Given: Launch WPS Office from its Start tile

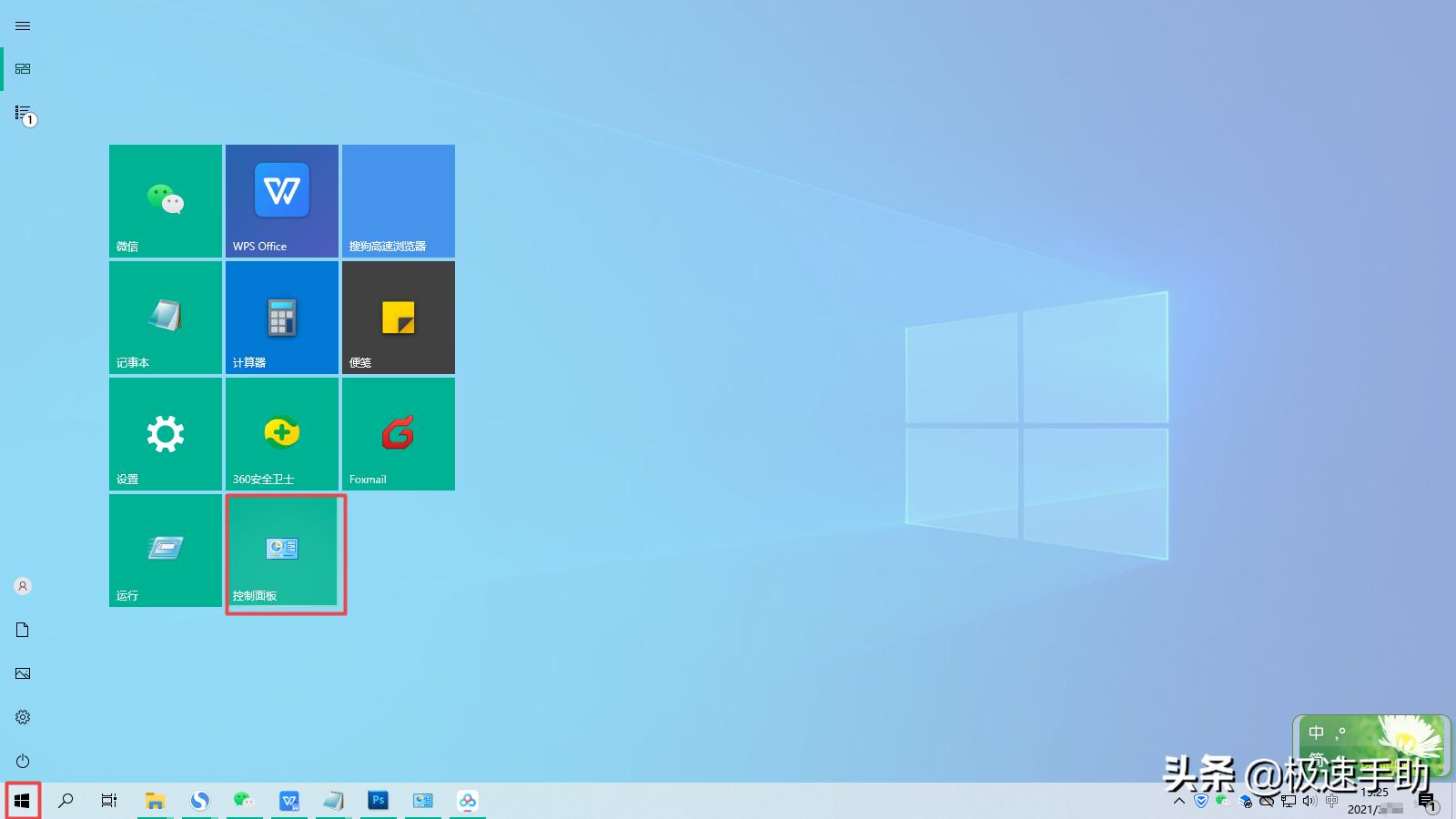Looking at the screenshot, I should pos(281,200).
